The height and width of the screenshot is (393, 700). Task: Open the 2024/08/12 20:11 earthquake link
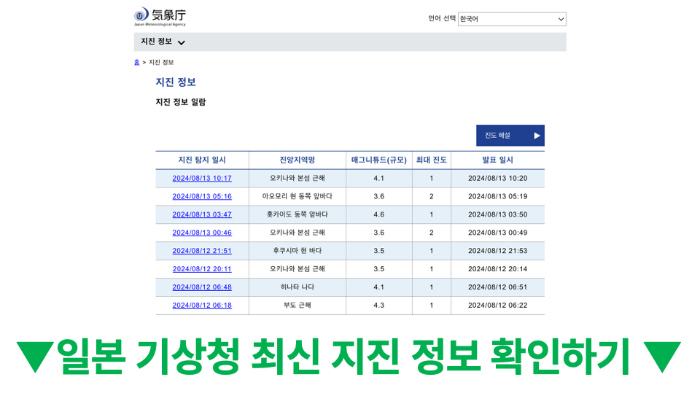202,269
